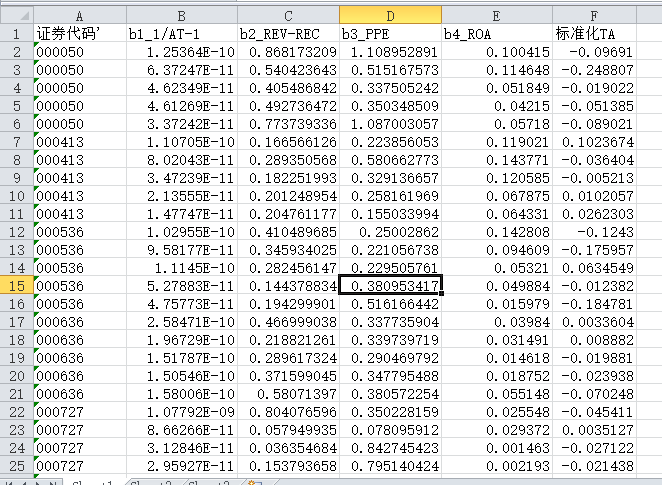
Task: Click the 标准化TA header cell
Action: [594, 33]
